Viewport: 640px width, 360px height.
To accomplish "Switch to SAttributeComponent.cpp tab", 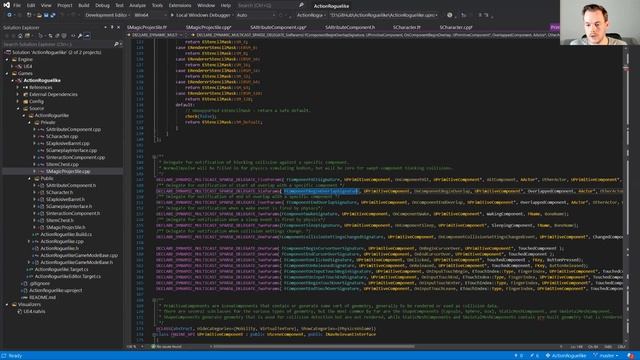I will click(278, 27).
